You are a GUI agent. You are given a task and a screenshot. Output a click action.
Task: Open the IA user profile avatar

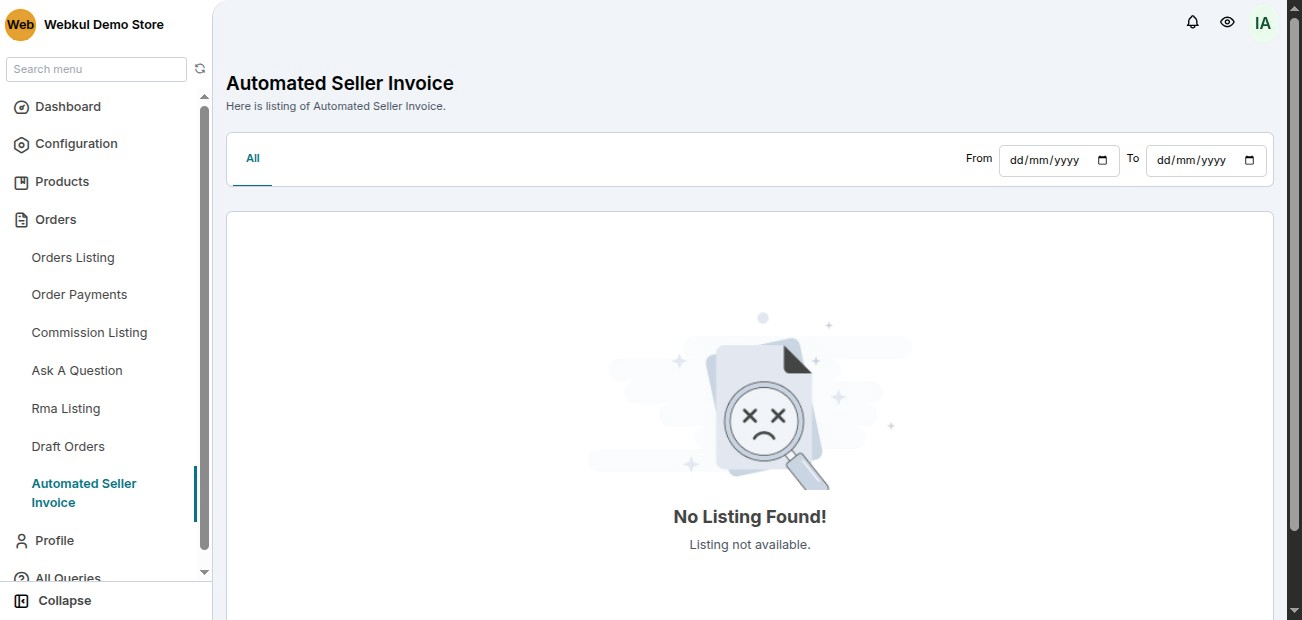point(1263,23)
